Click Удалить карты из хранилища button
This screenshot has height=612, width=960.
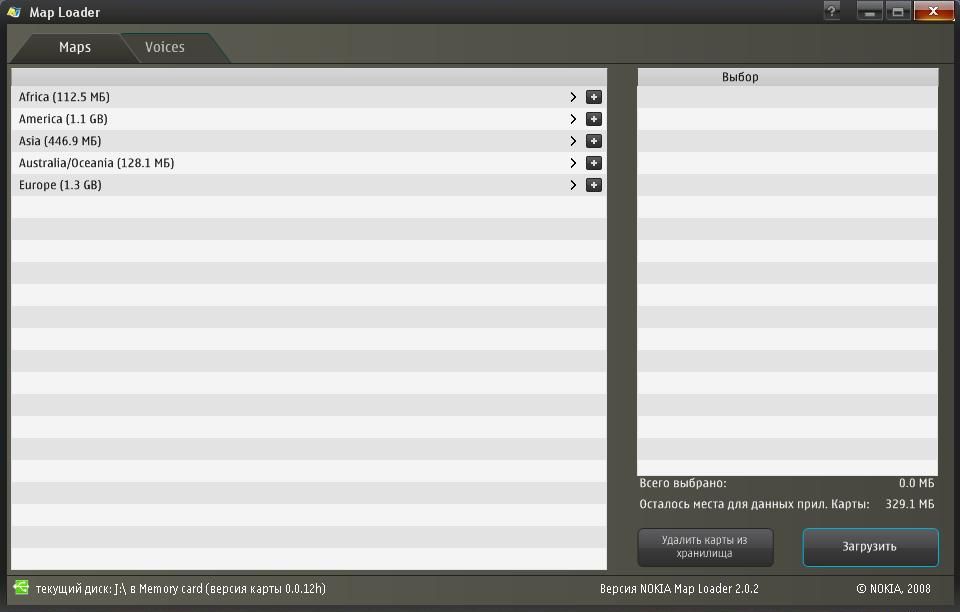click(x=705, y=547)
